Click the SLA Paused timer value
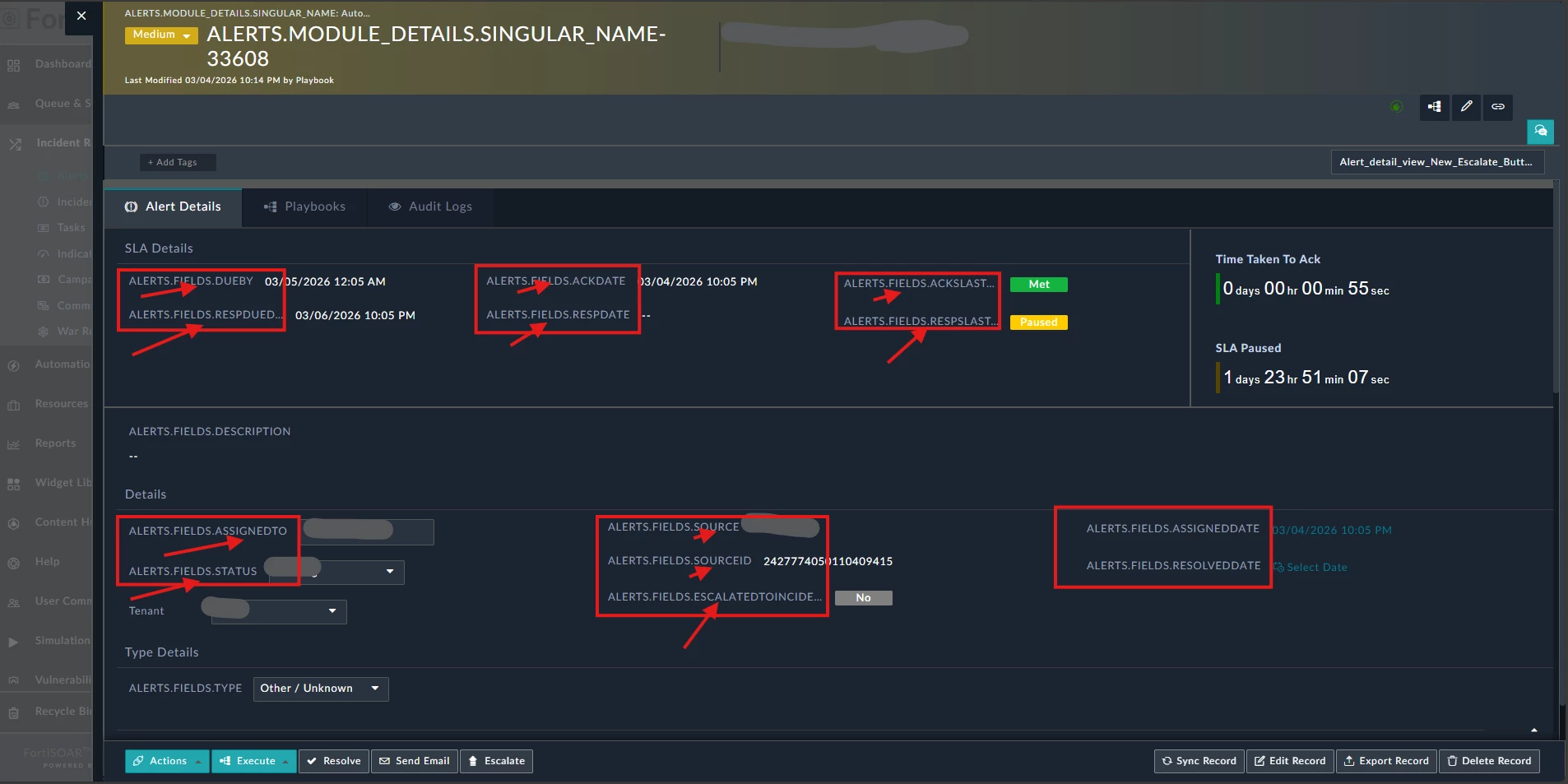This screenshot has height=784, width=1568. click(1306, 378)
